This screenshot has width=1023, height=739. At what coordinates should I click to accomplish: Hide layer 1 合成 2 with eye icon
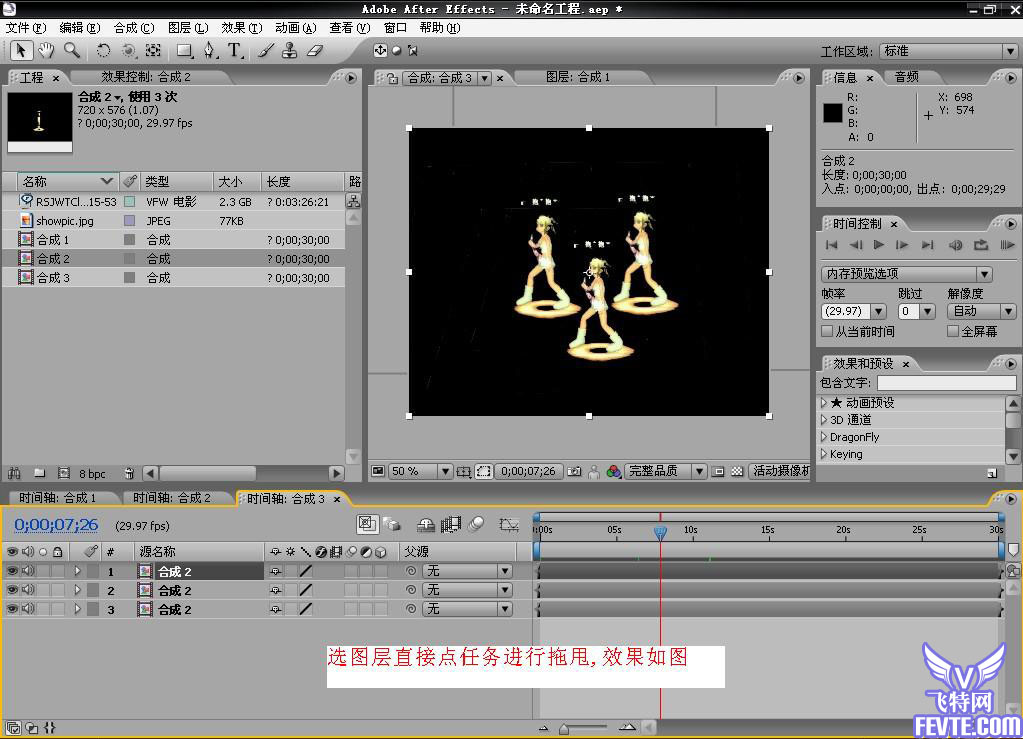(12, 571)
